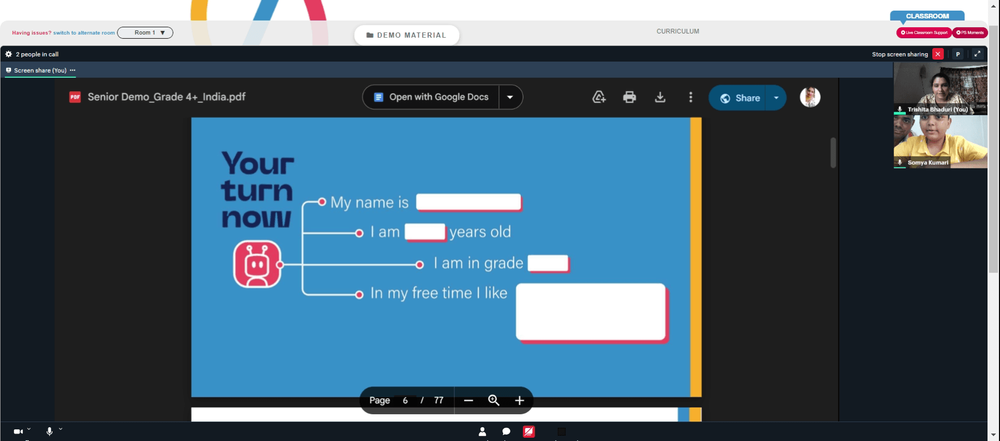This screenshot has height=441, width=1000.
Task: Print the PDF using printer icon
Action: coord(629,97)
